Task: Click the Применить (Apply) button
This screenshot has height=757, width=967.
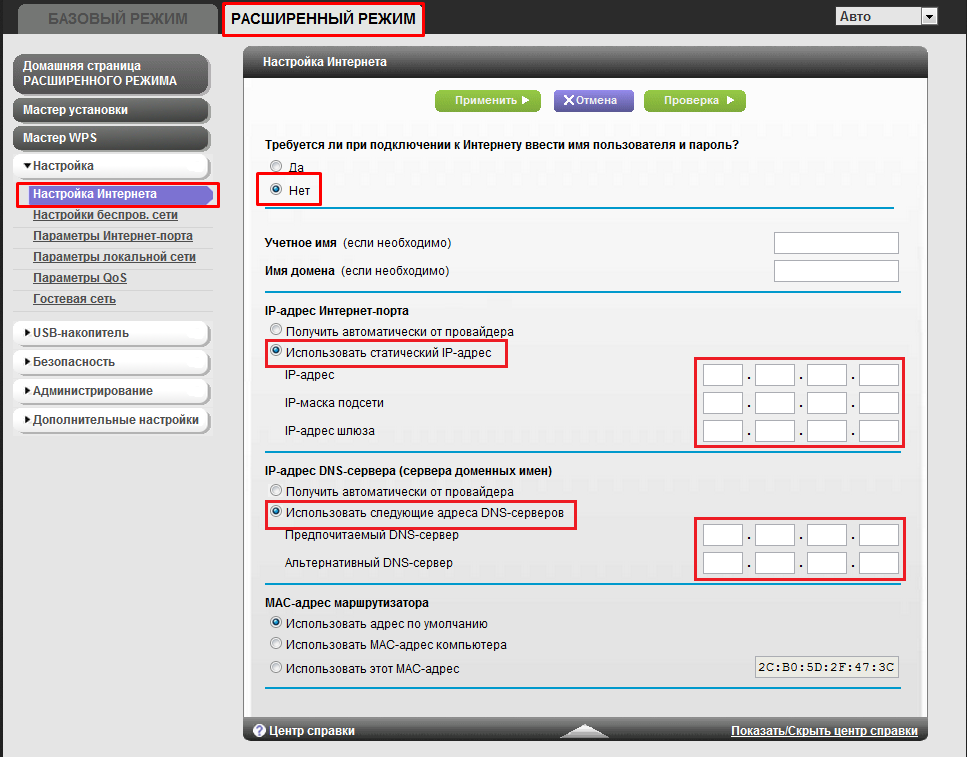Action: (x=487, y=100)
